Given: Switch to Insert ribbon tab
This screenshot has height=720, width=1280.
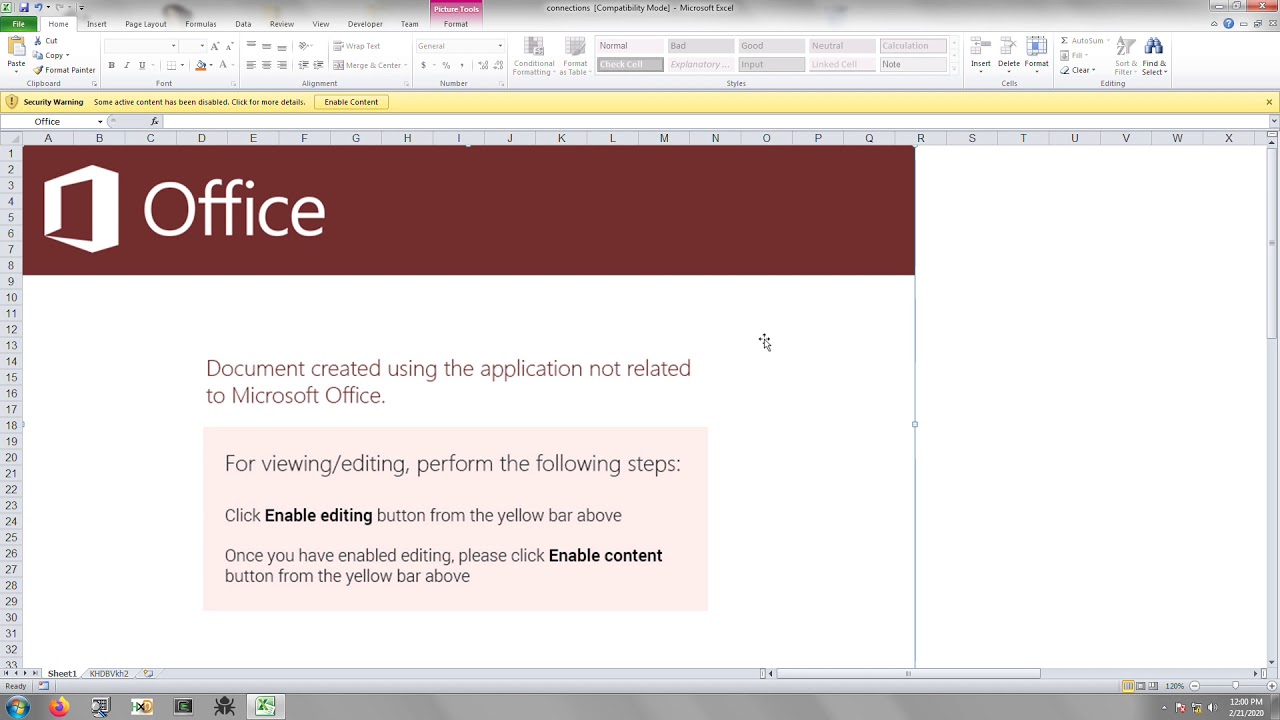Looking at the screenshot, I should tap(96, 24).
